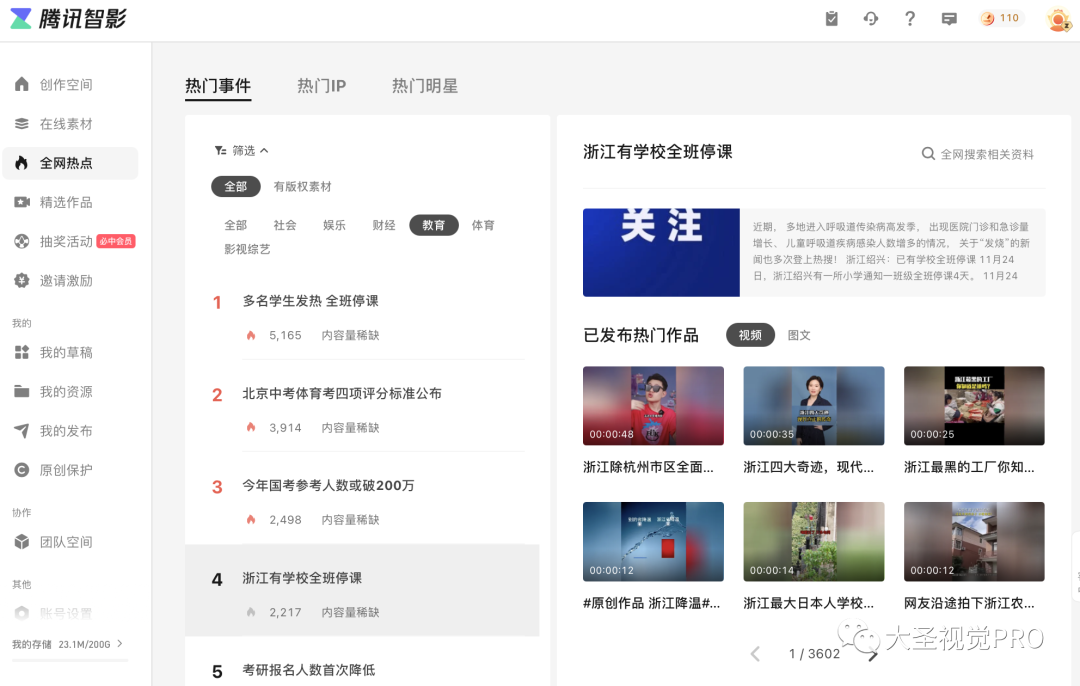
Task: Select the 有版权素材 filter pill
Action: [x=302, y=187]
